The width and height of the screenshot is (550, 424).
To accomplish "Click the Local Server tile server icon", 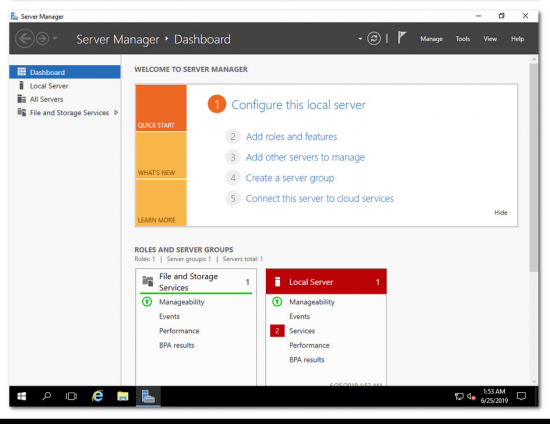I will point(277,282).
